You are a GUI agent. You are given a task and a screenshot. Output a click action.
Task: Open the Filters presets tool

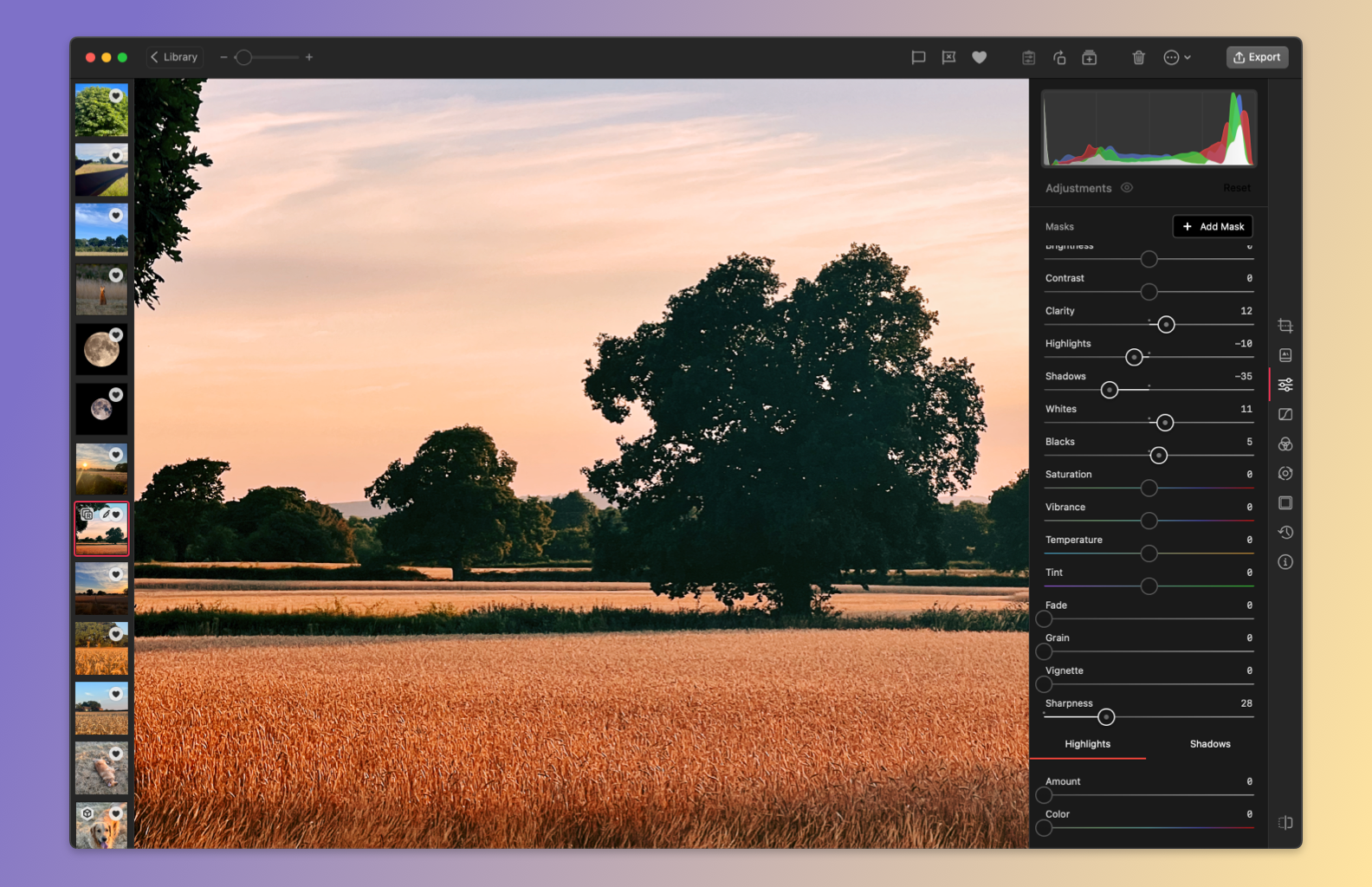click(1285, 355)
